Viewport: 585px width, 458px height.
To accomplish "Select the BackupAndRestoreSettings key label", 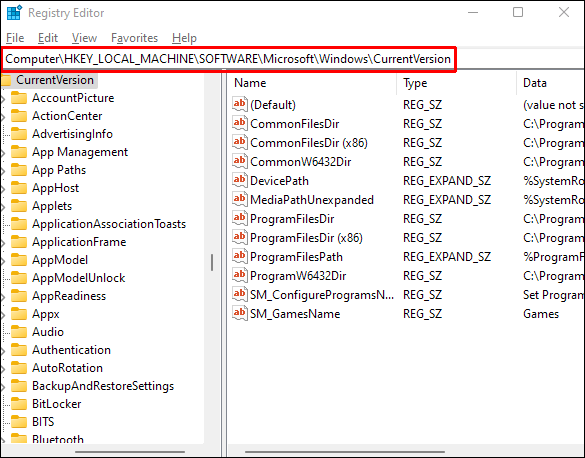I will tap(103, 386).
